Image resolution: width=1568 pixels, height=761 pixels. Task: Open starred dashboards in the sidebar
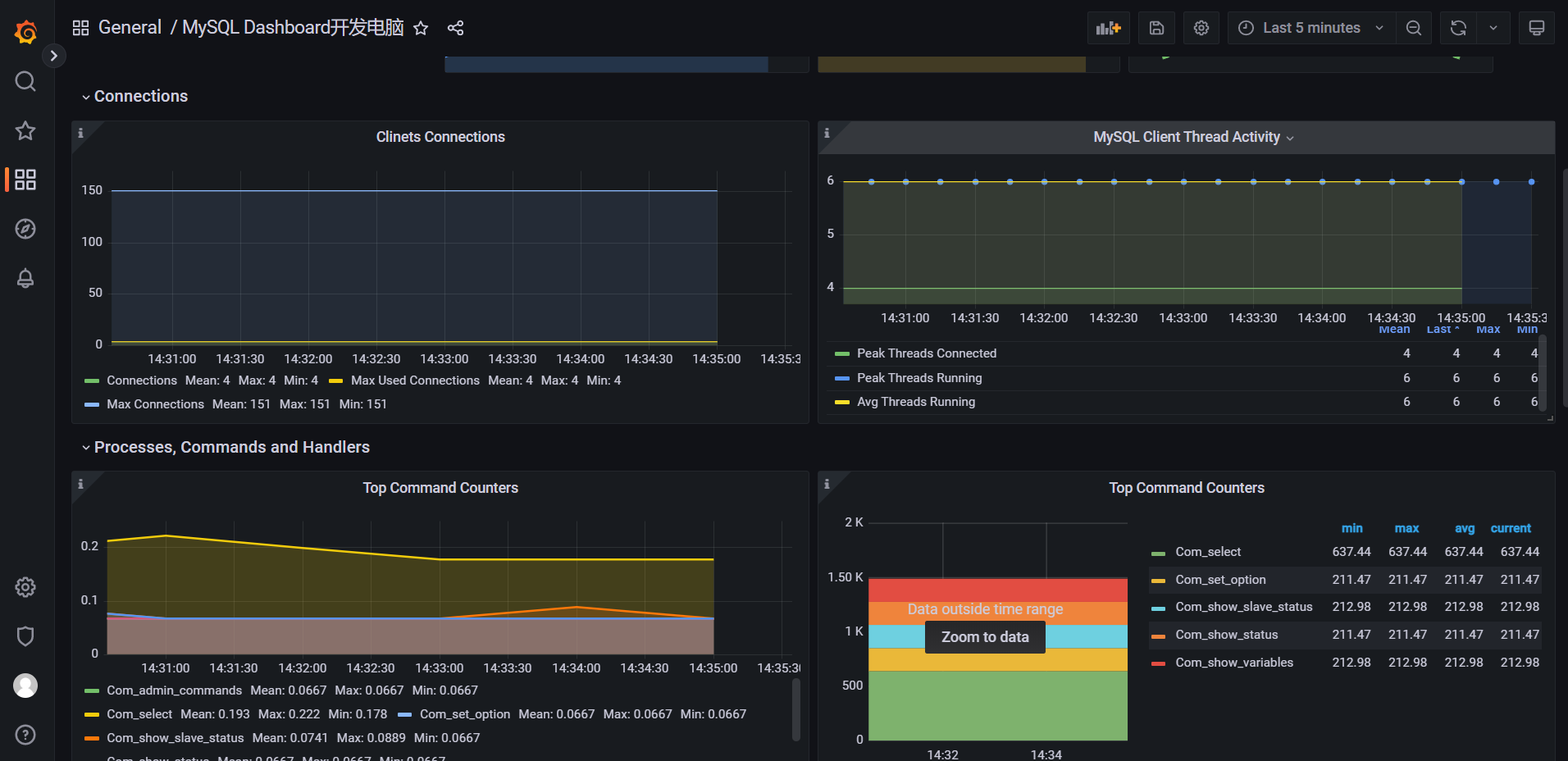click(x=25, y=130)
